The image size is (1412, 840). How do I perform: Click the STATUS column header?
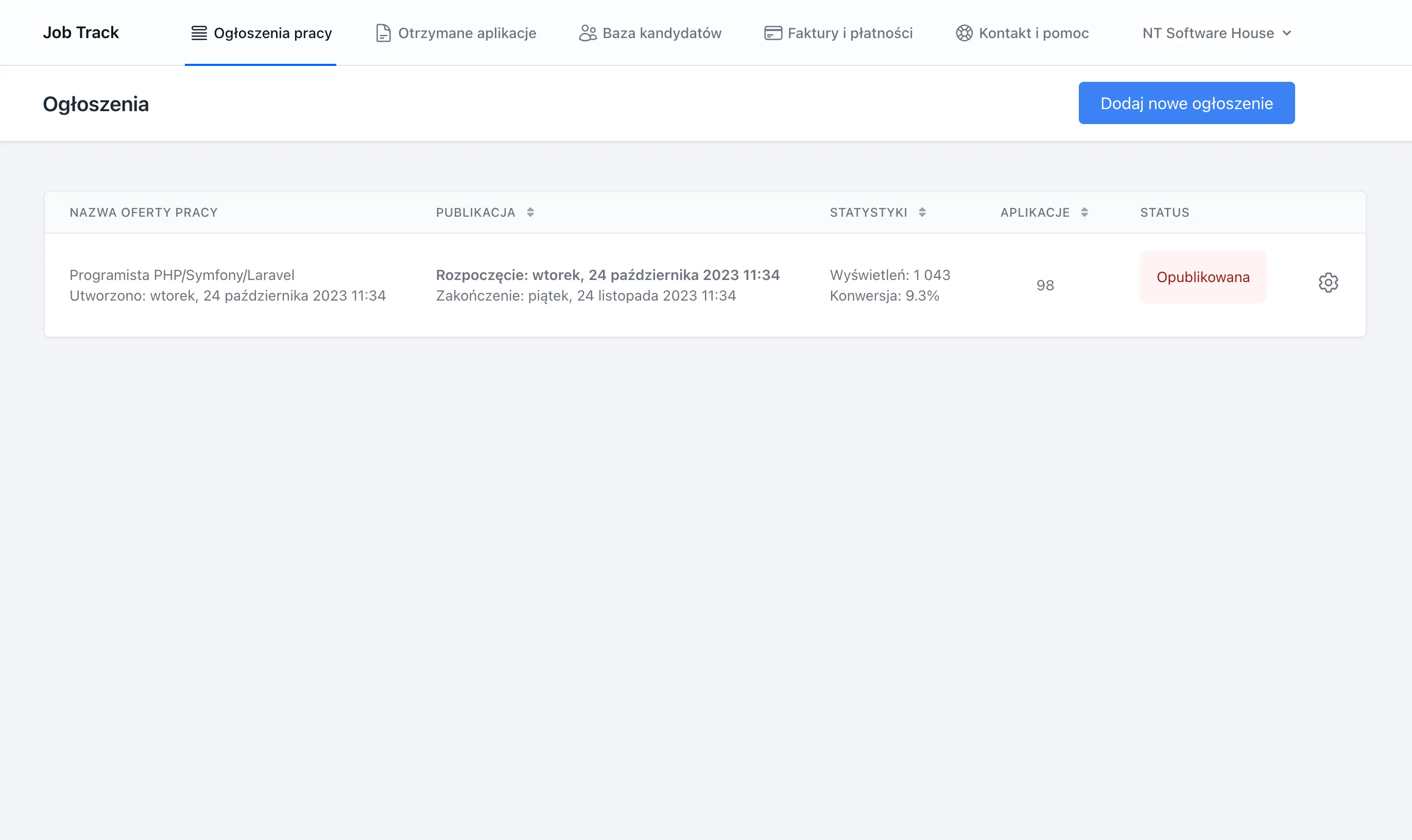[1165, 212]
